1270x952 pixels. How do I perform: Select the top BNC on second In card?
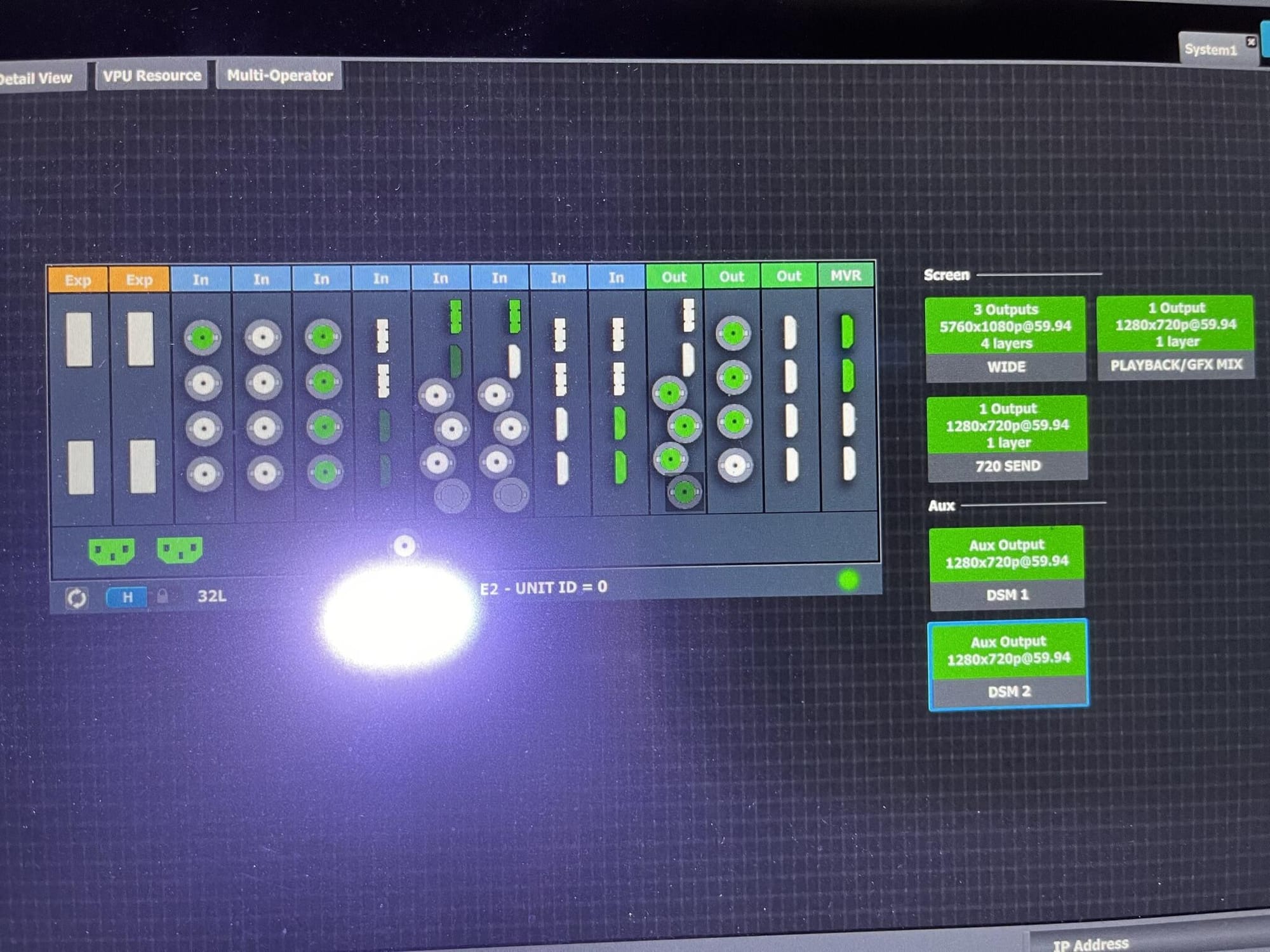pyautogui.click(x=263, y=337)
